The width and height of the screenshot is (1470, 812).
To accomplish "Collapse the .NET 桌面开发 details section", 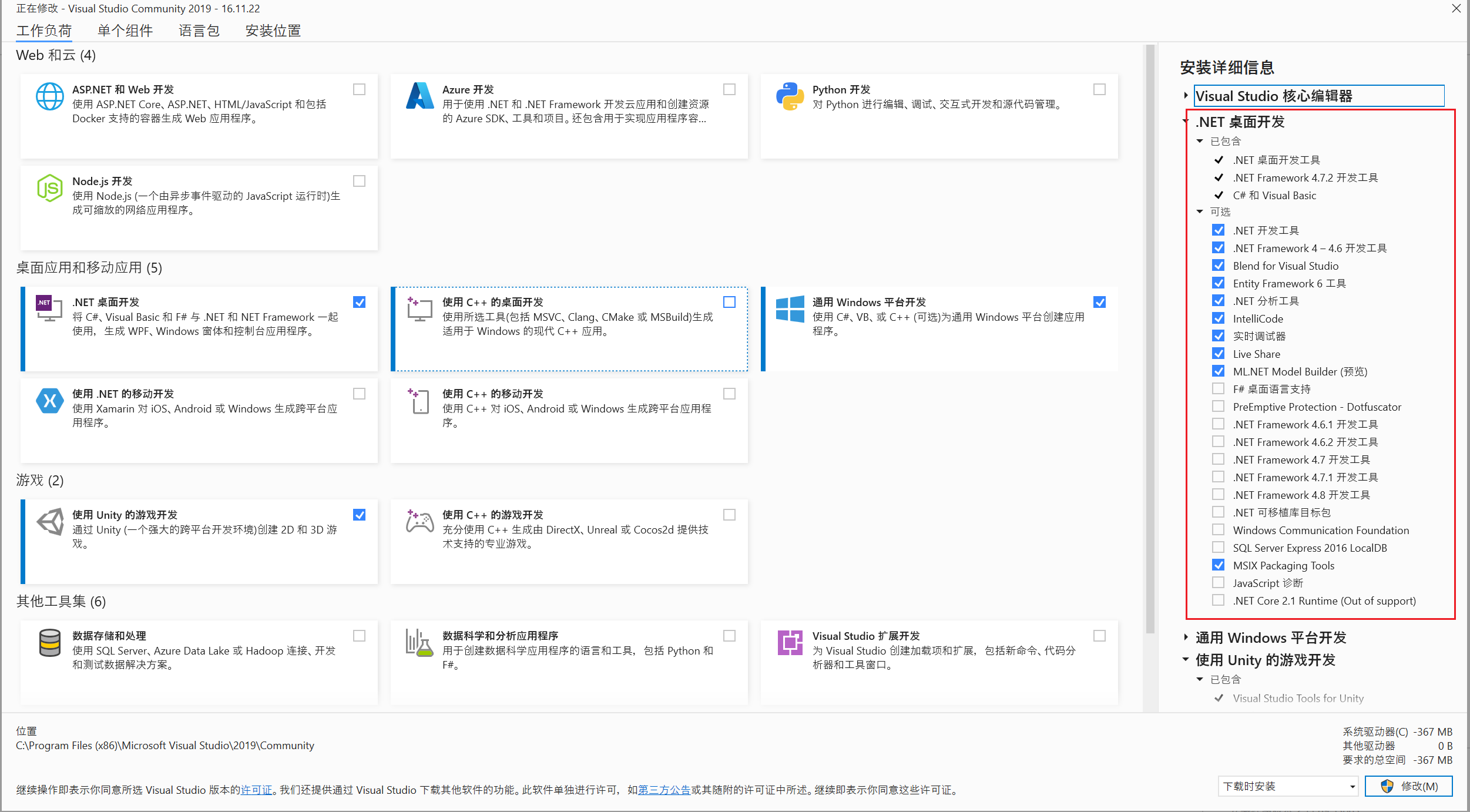I will point(1186,122).
